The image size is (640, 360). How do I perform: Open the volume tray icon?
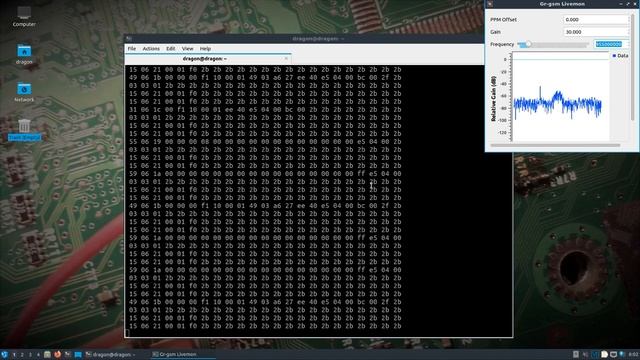(x=586, y=354)
